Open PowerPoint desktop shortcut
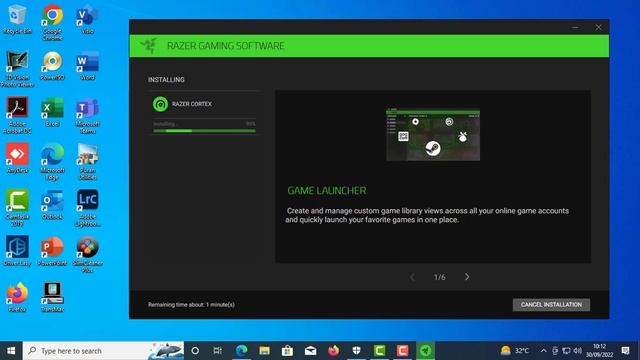 pyautogui.click(x=52, y=251)
